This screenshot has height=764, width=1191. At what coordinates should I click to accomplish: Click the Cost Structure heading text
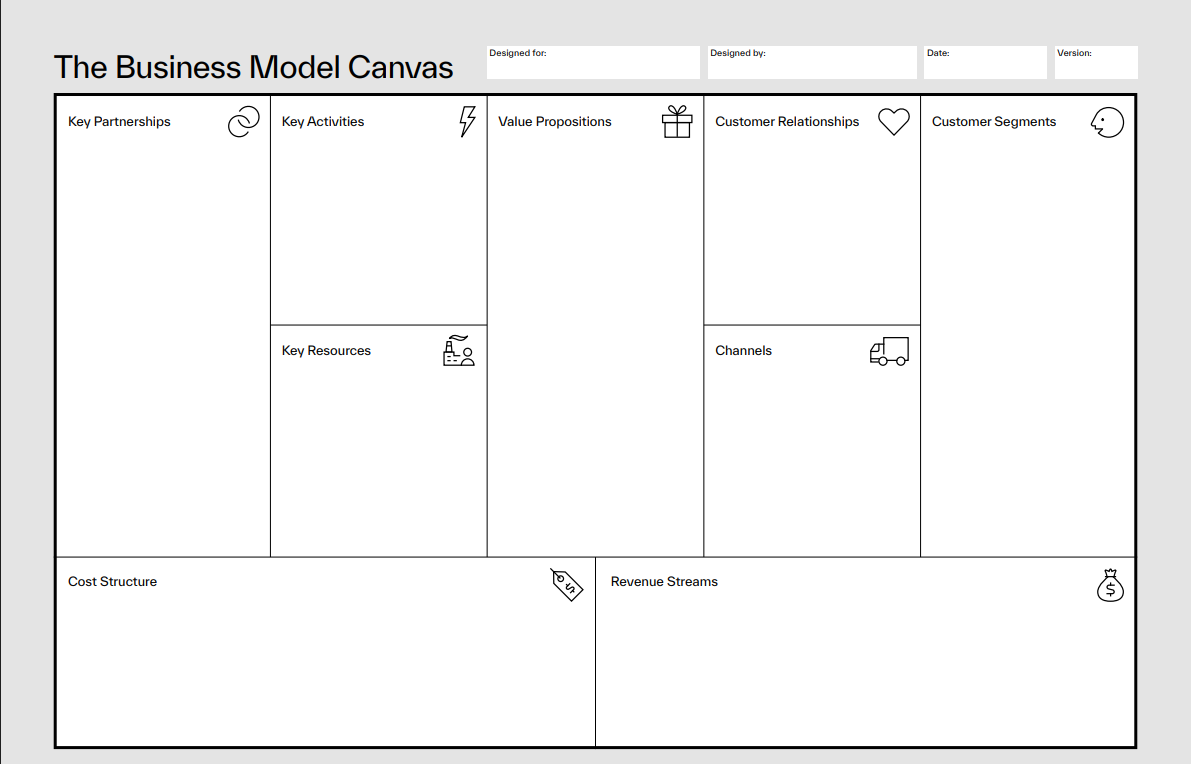(112, 582)
